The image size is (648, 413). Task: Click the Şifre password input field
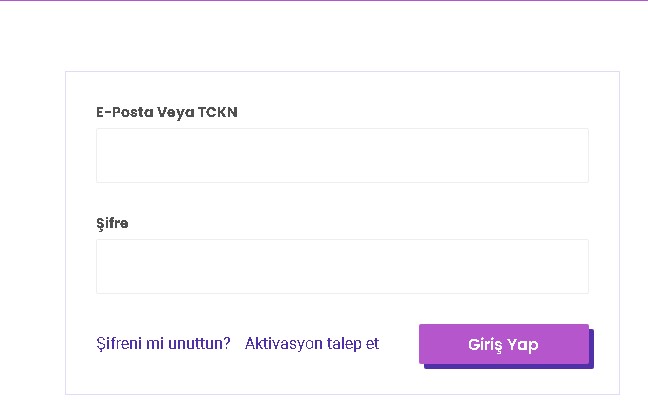[x=342, y=266]
